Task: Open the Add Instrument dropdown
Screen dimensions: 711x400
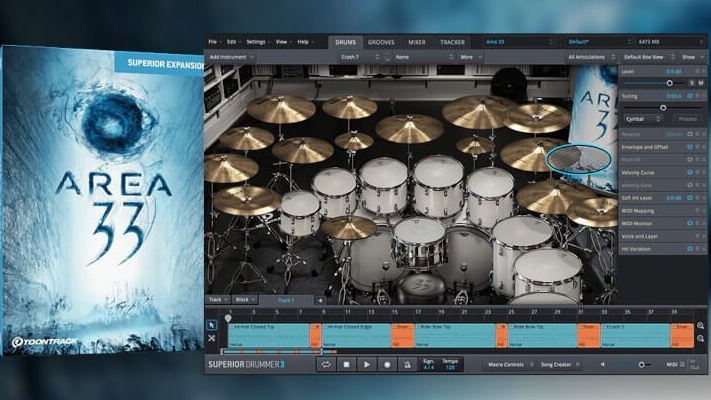Action: (x=231, y=57)
